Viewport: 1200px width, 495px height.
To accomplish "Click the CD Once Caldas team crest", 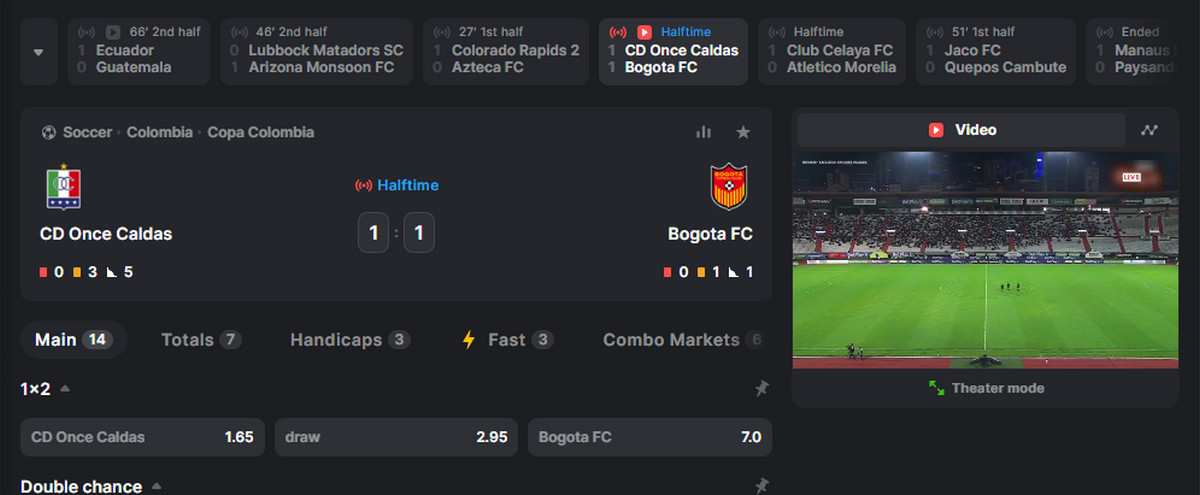I will tap(64, 187).
